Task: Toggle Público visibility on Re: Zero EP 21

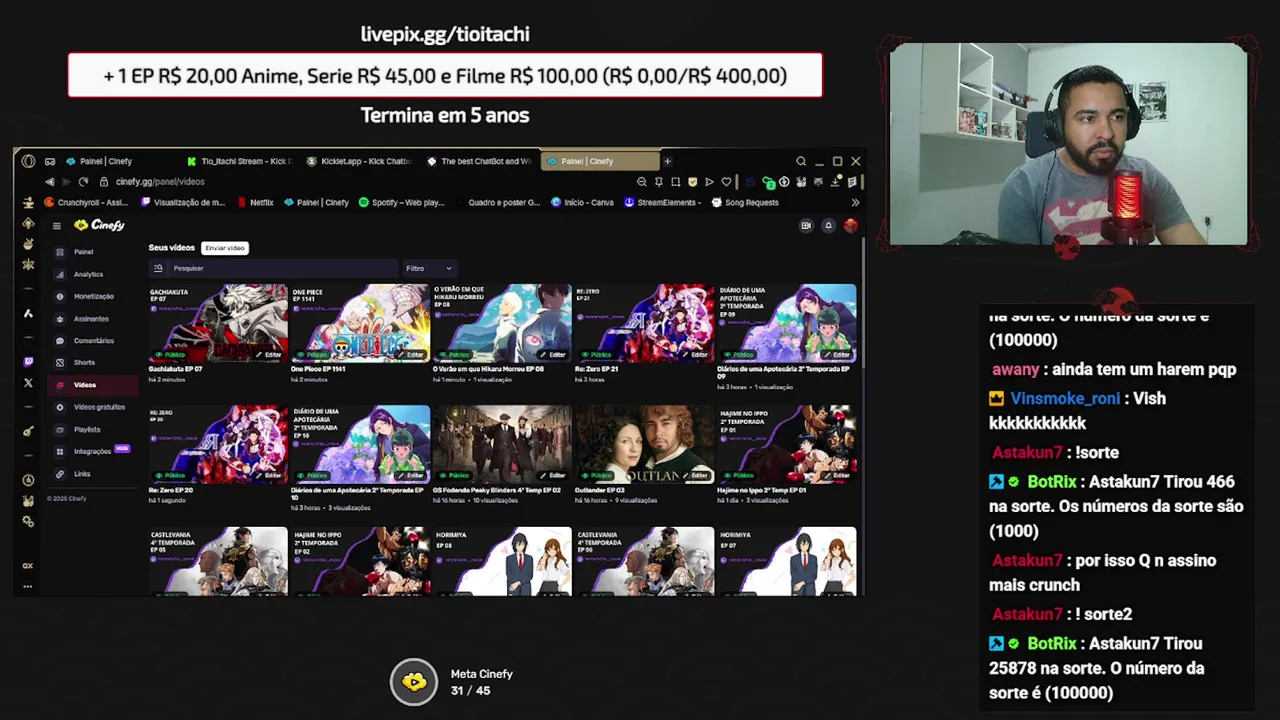Action: point(596,355)
